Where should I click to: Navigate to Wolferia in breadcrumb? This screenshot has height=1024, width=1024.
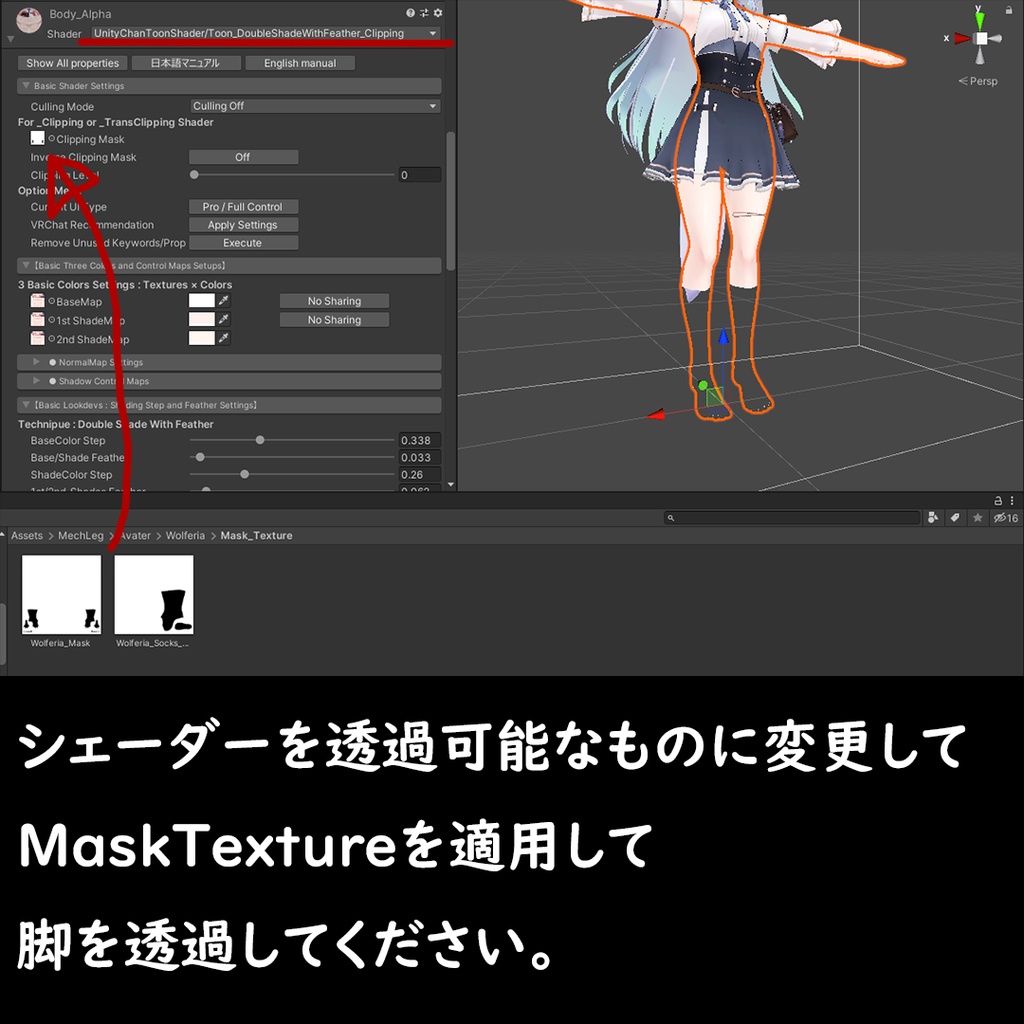185,536
